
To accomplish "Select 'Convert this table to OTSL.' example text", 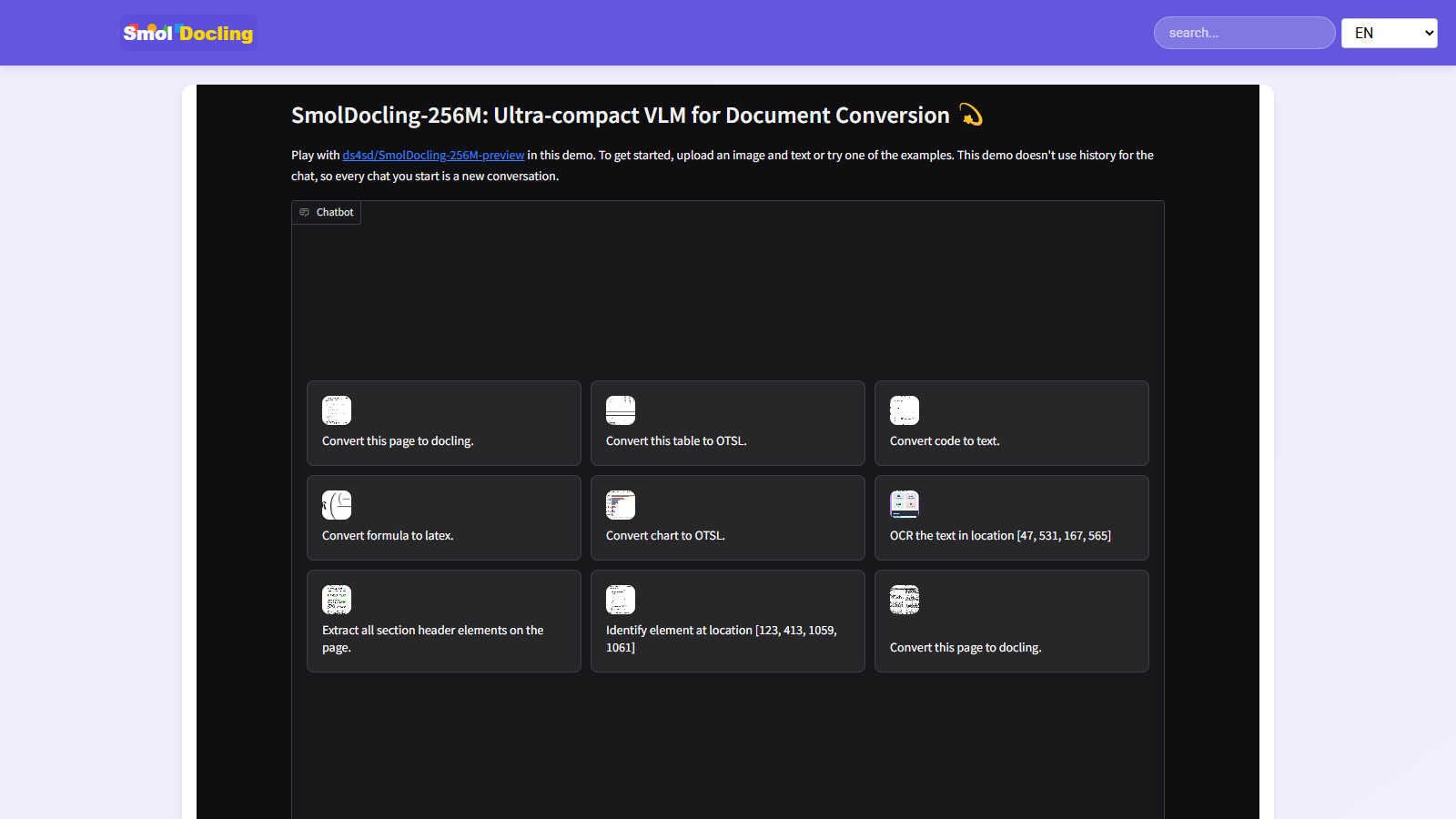I will point(676,441).
